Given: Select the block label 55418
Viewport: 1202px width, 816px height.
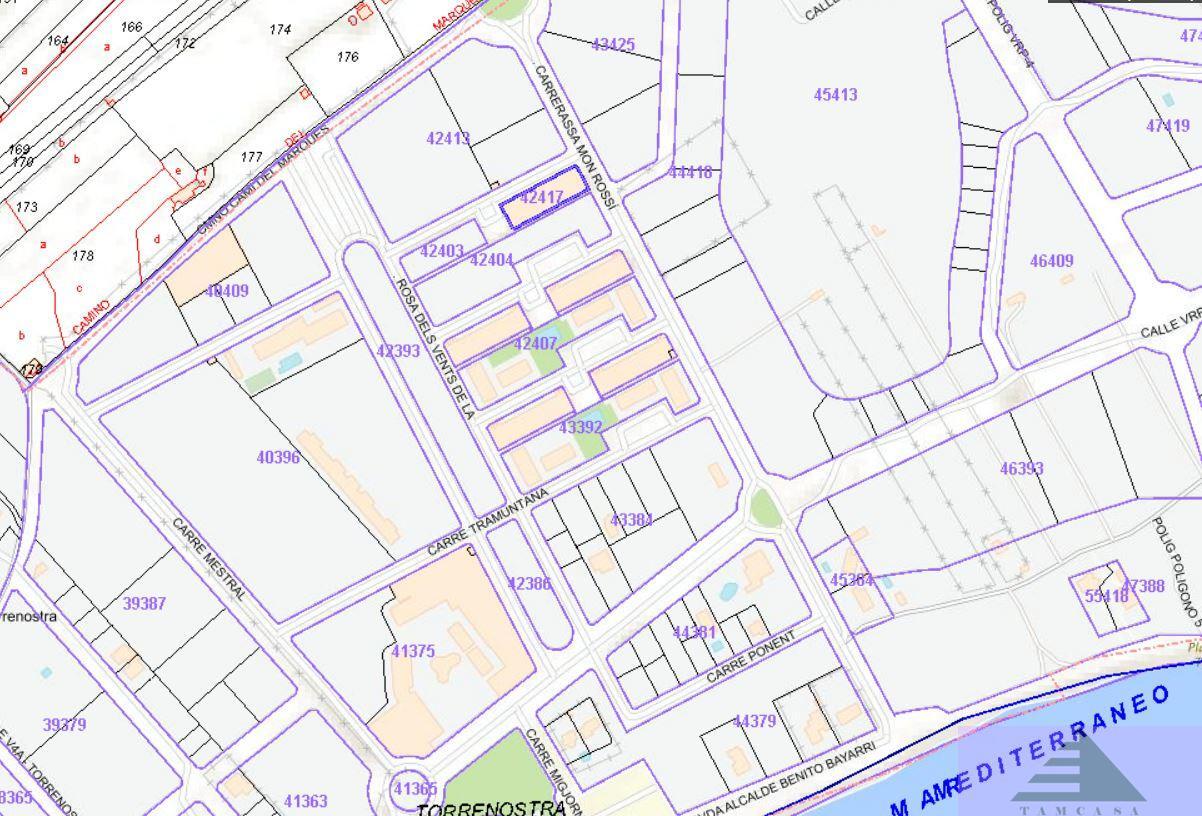Looking at the screenshot, I should click(1106, 596).
